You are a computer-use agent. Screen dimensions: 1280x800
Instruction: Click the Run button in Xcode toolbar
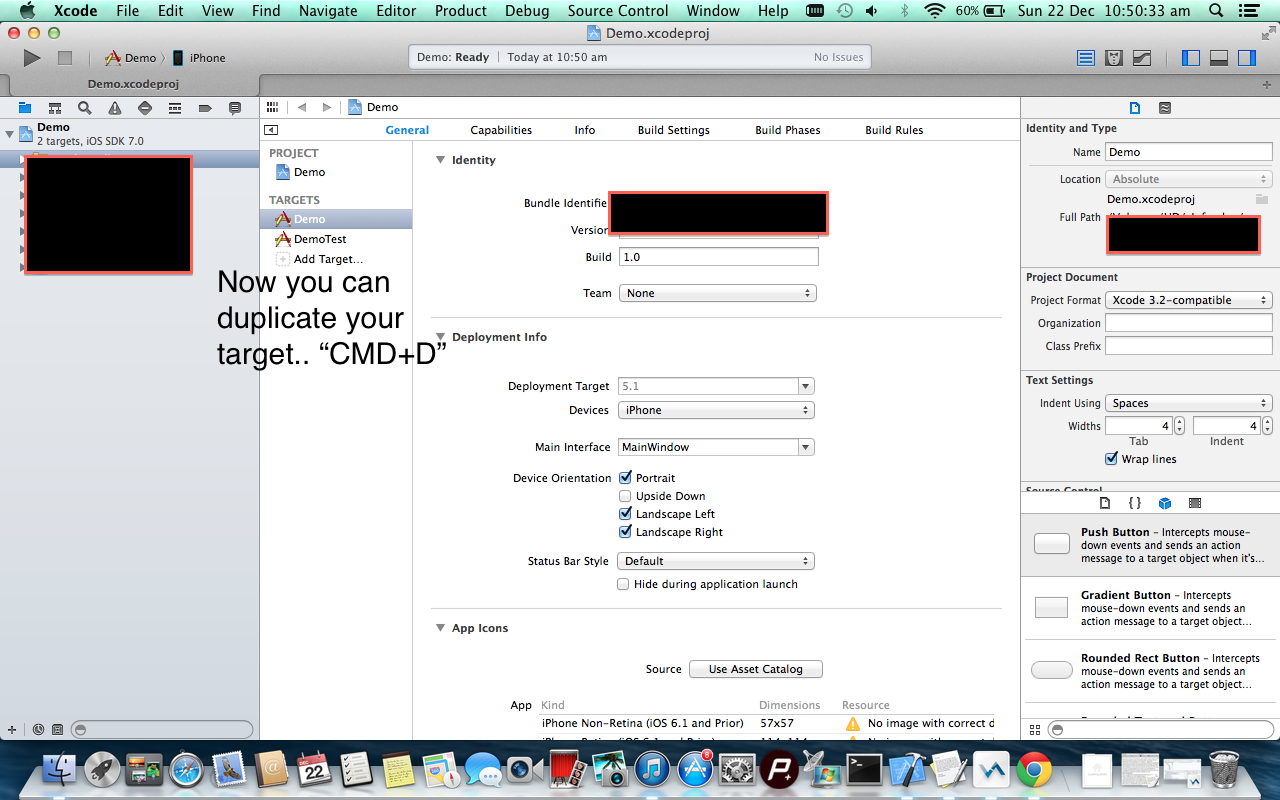click(32, 58)
